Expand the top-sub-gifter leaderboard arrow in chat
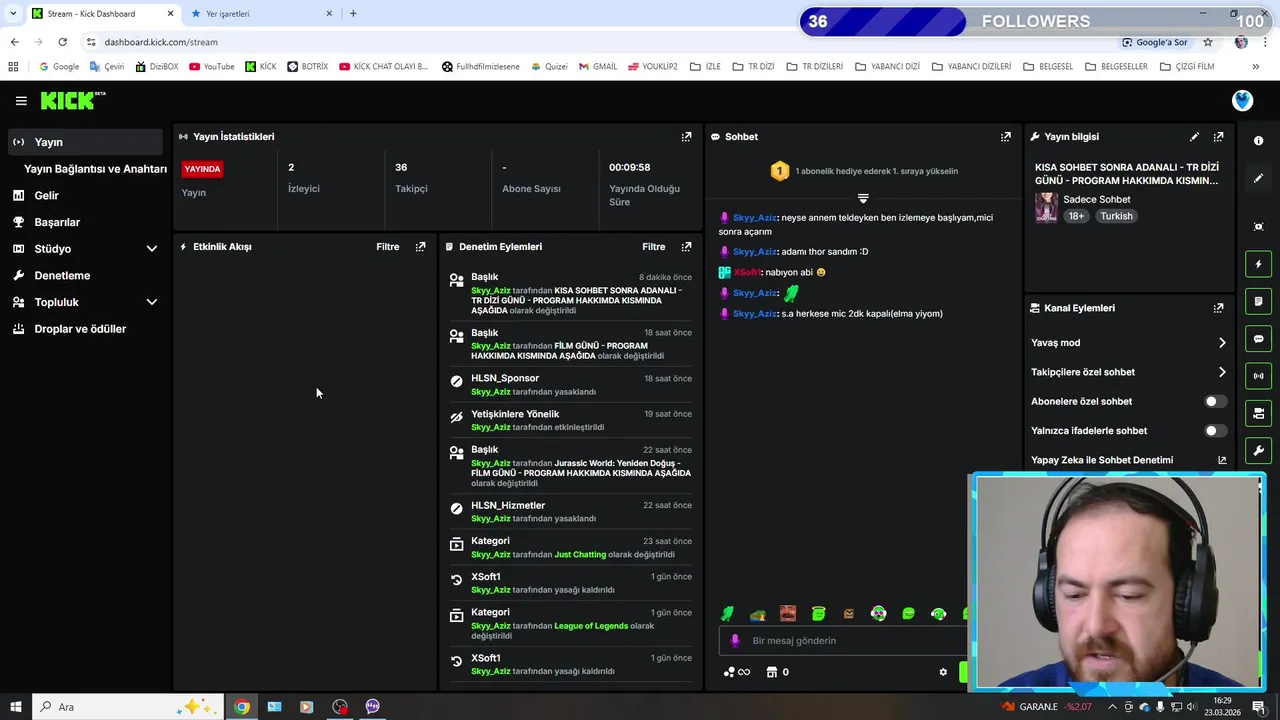 pos(863,198)
